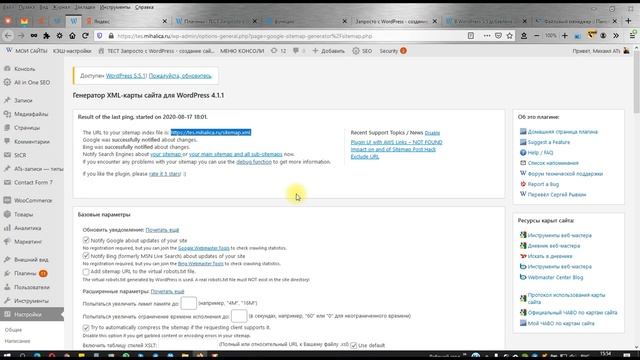The width and height of the screenshot is (640, 360).
Task: Zoom in with the plus button
Action: 564,36
